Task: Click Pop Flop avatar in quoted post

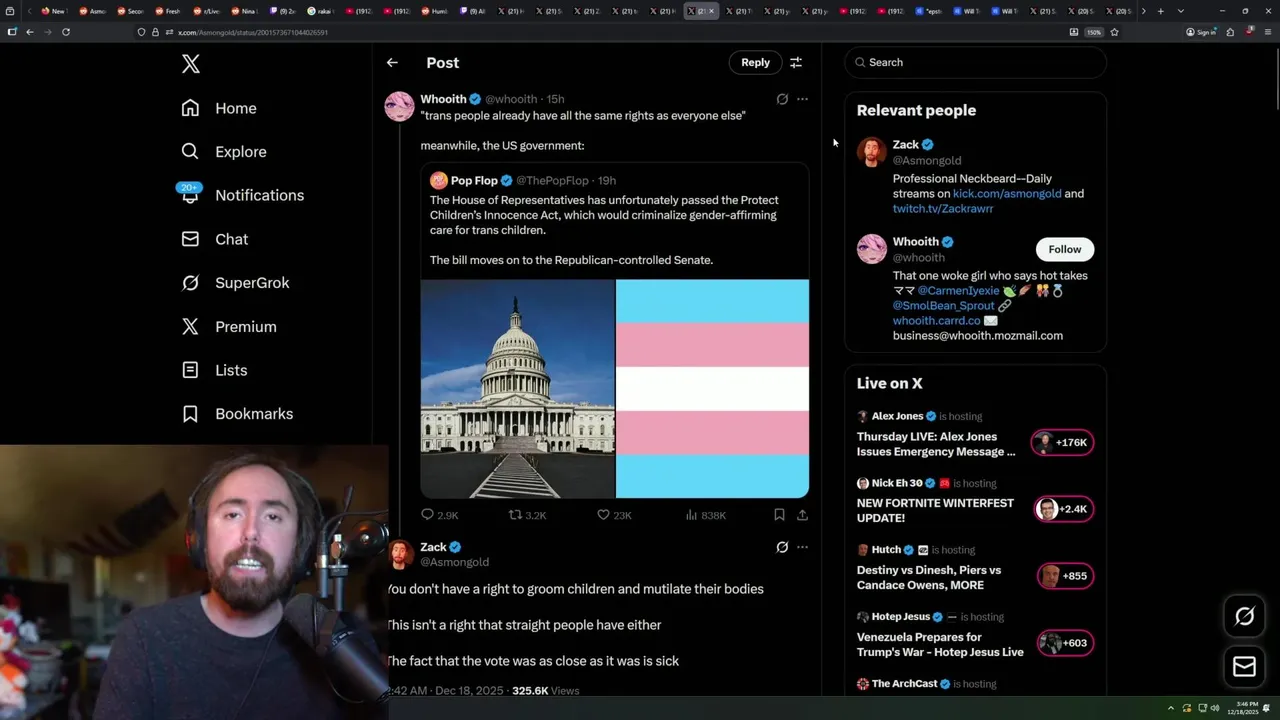Action: [x=438, y=180]
